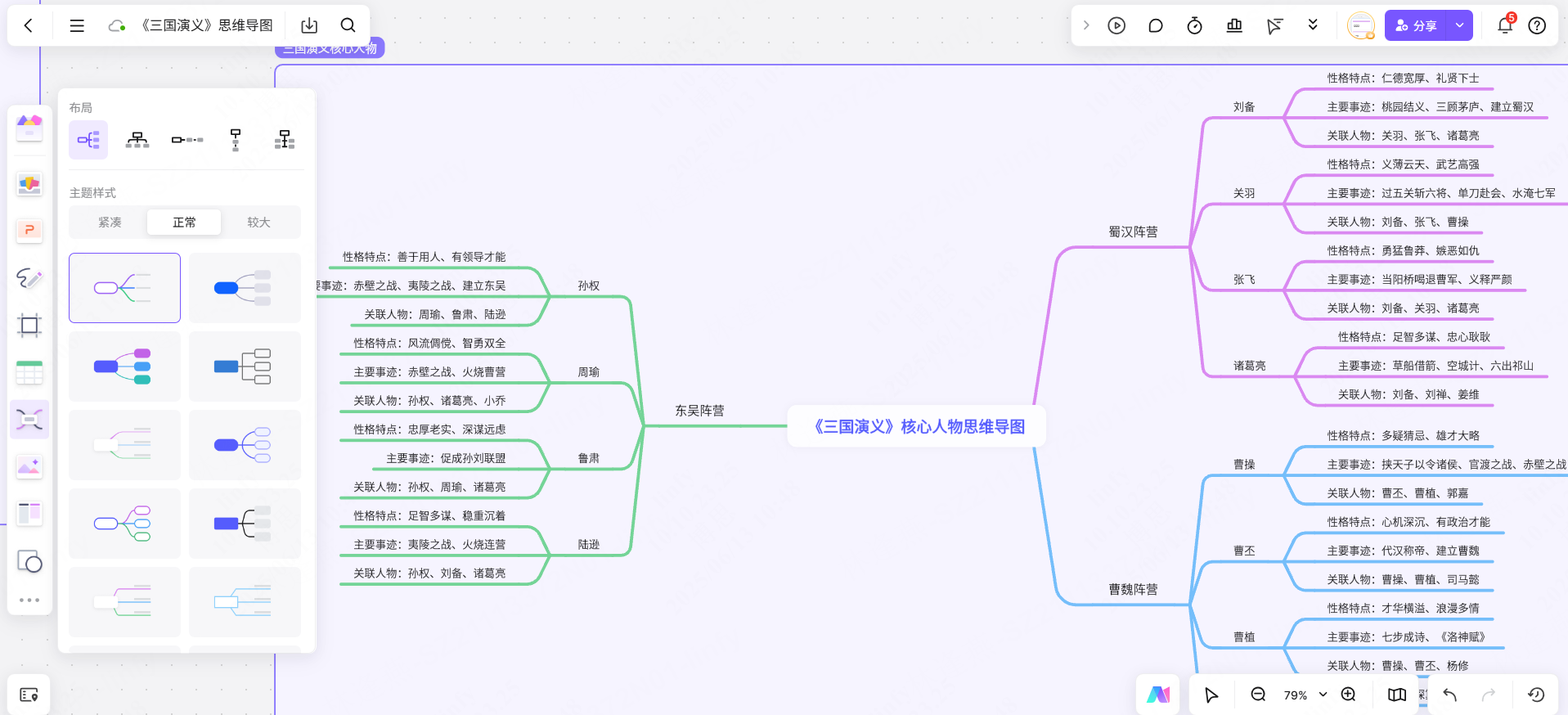This screenshot has height=715, width=1568.
Task: Zoom in with the plus magnifier
Action: (x=1349, y=695)
